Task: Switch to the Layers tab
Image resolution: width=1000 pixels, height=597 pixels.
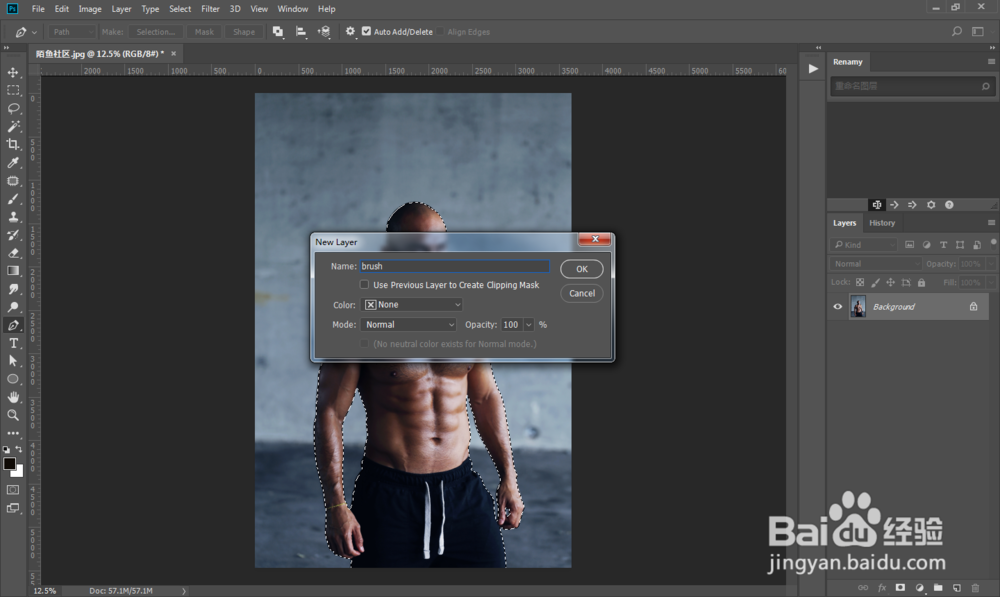Action: click(844, 223)
